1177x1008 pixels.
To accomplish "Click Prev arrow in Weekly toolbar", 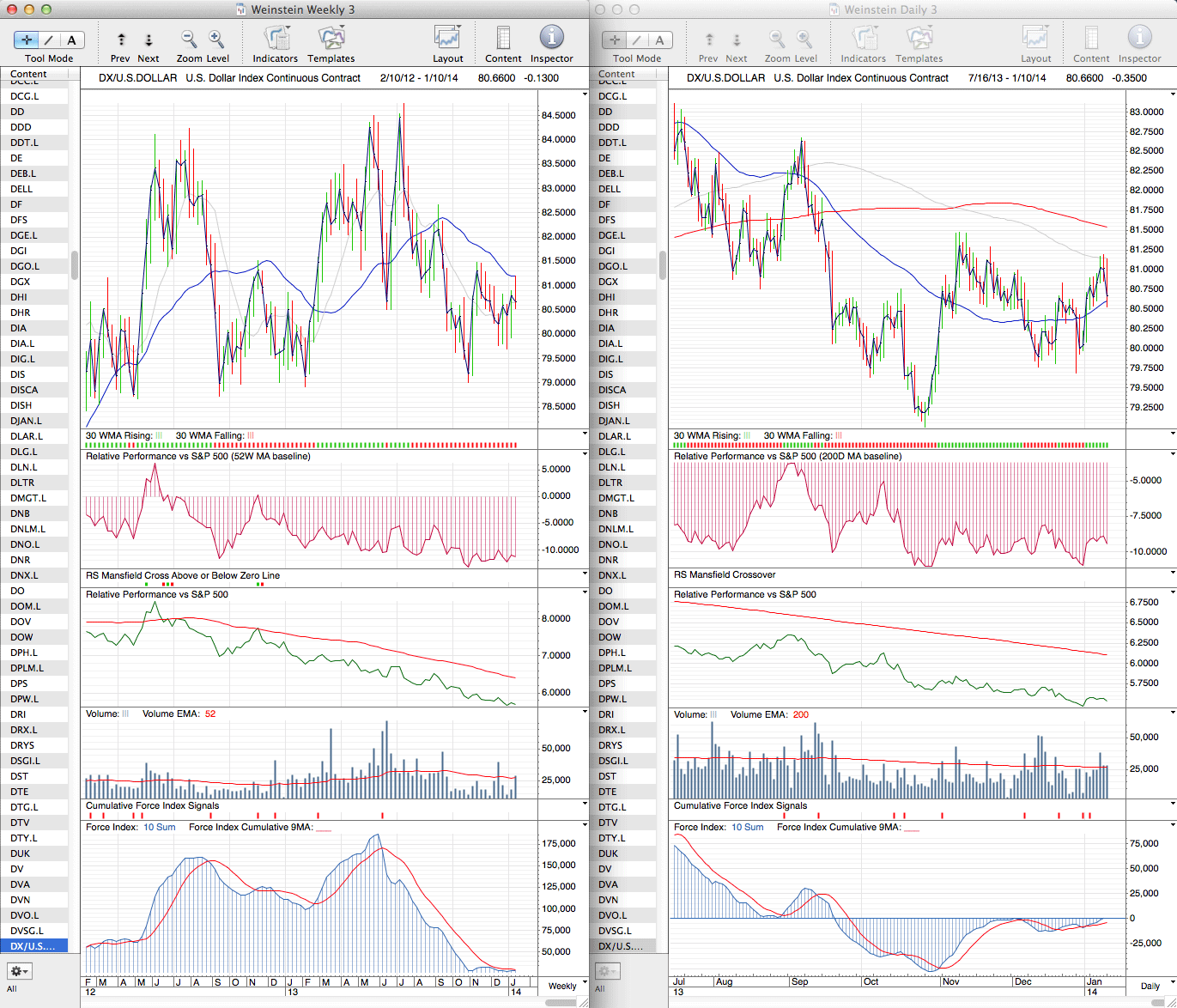I will [121, 39].
